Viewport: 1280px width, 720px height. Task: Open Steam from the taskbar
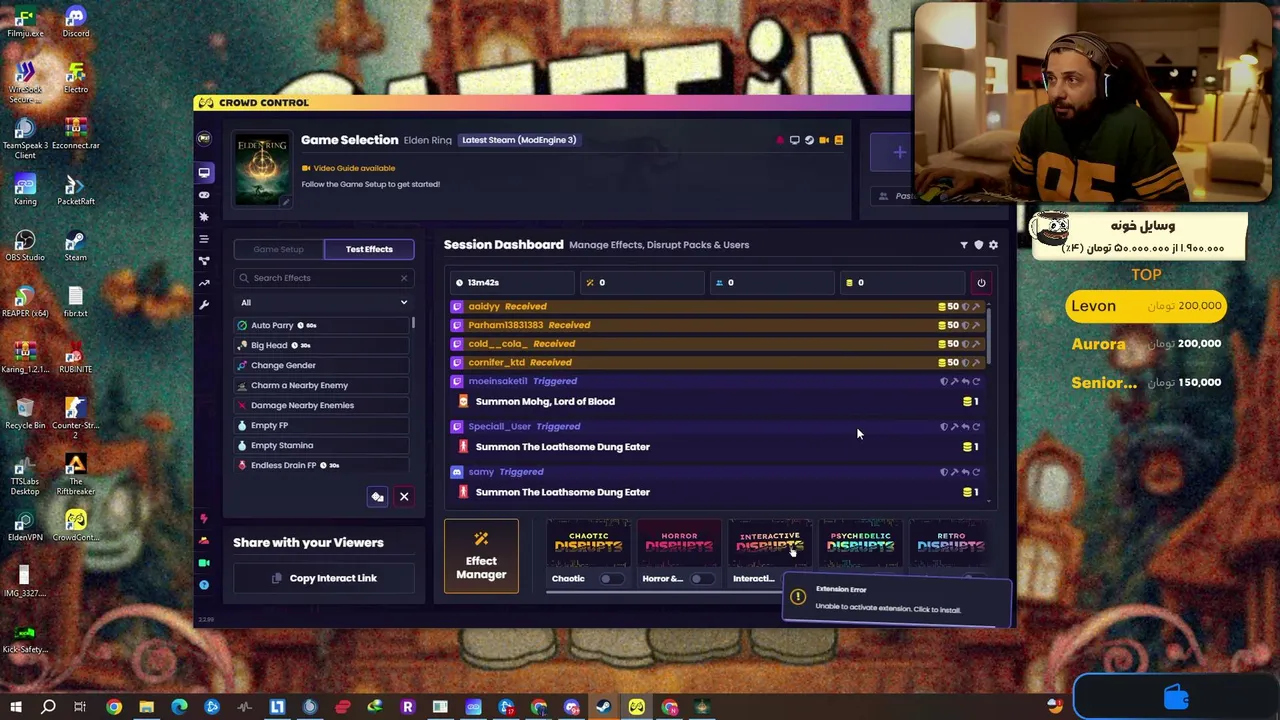tap(604, 708)
